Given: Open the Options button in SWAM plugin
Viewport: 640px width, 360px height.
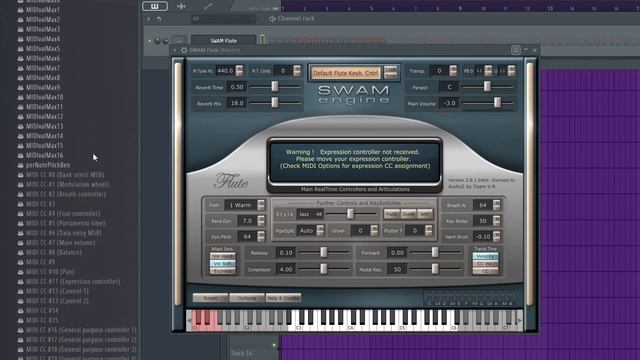Looking at the screenshot, I should [247, 298].
